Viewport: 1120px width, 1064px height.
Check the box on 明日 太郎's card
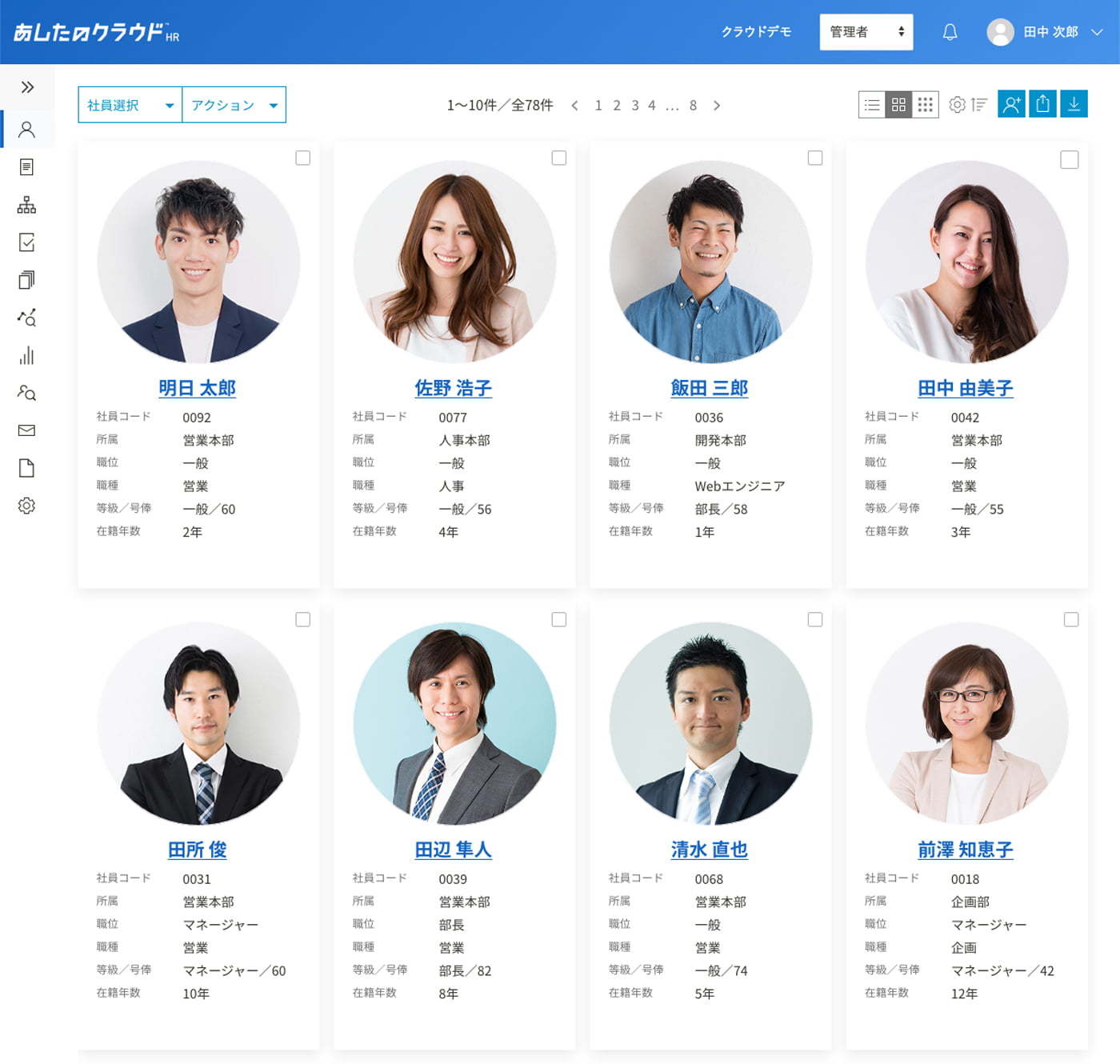click(x=303, y=158)
